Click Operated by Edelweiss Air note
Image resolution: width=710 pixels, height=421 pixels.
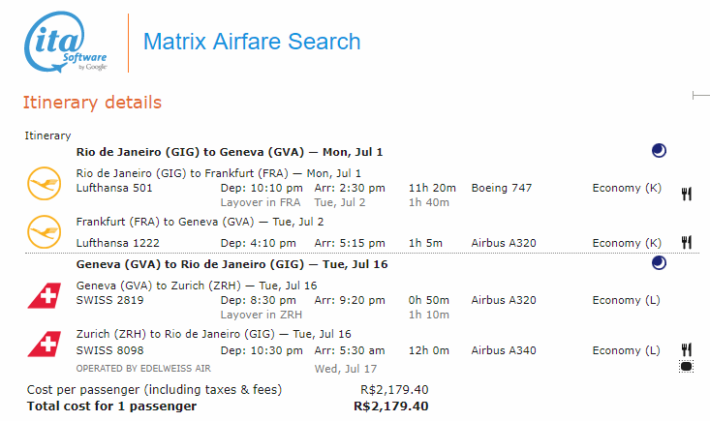click(x=143, y=368)
